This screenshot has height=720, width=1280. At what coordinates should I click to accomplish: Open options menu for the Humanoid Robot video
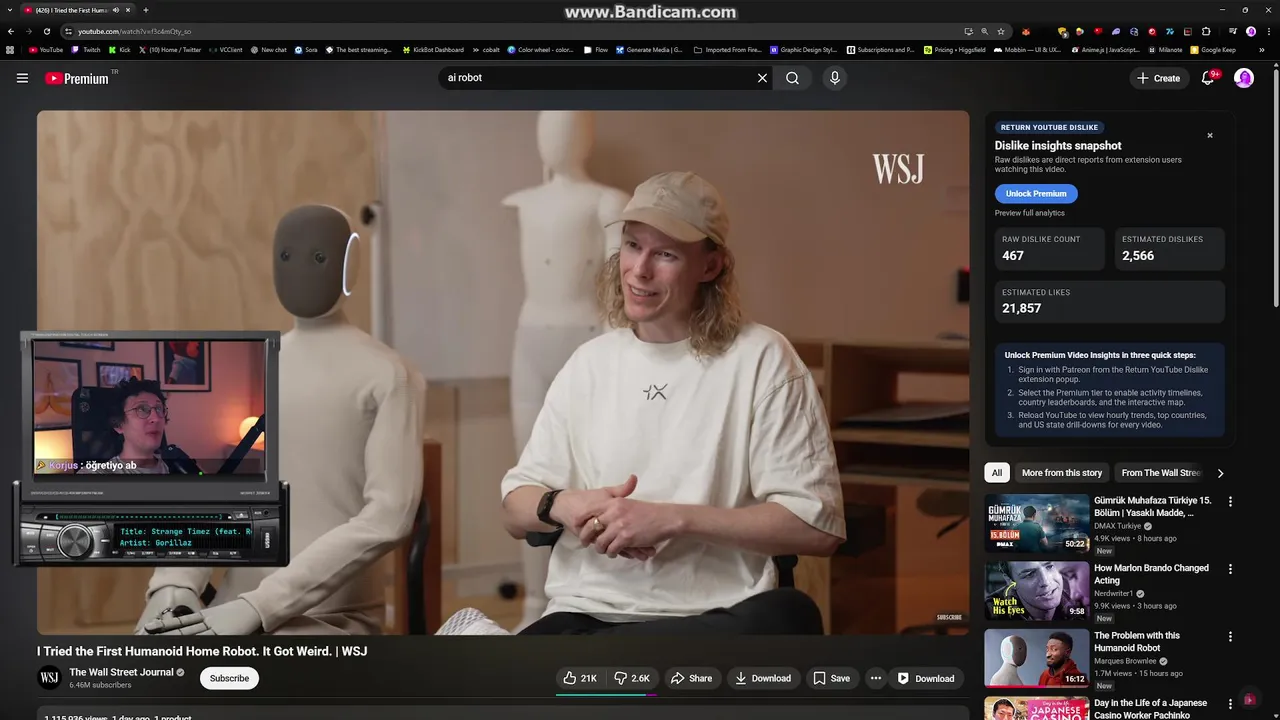pyautogui.click(x=1230, y=637)
